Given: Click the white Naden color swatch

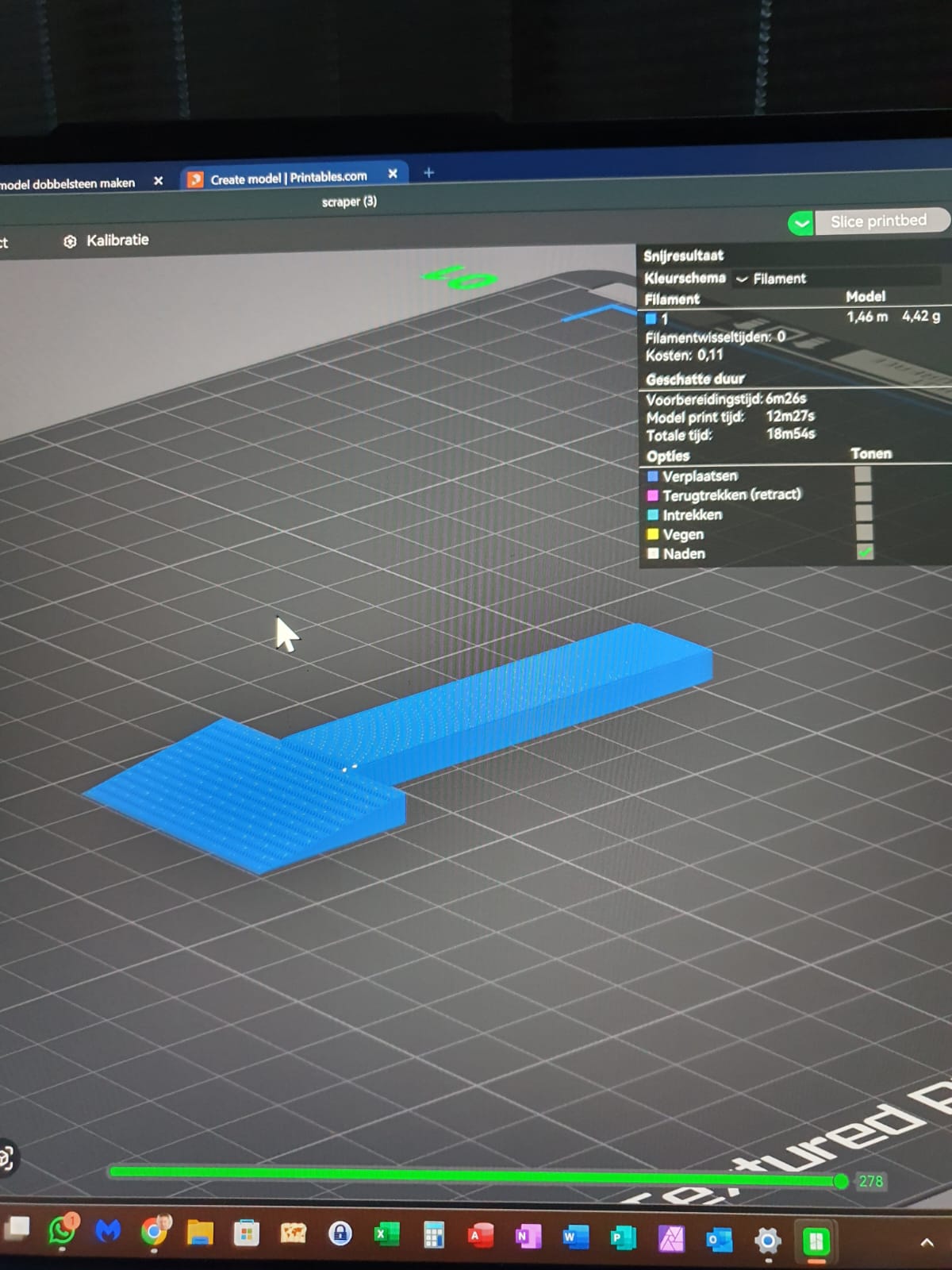Looking at the screenshot, I should point(653,553).
